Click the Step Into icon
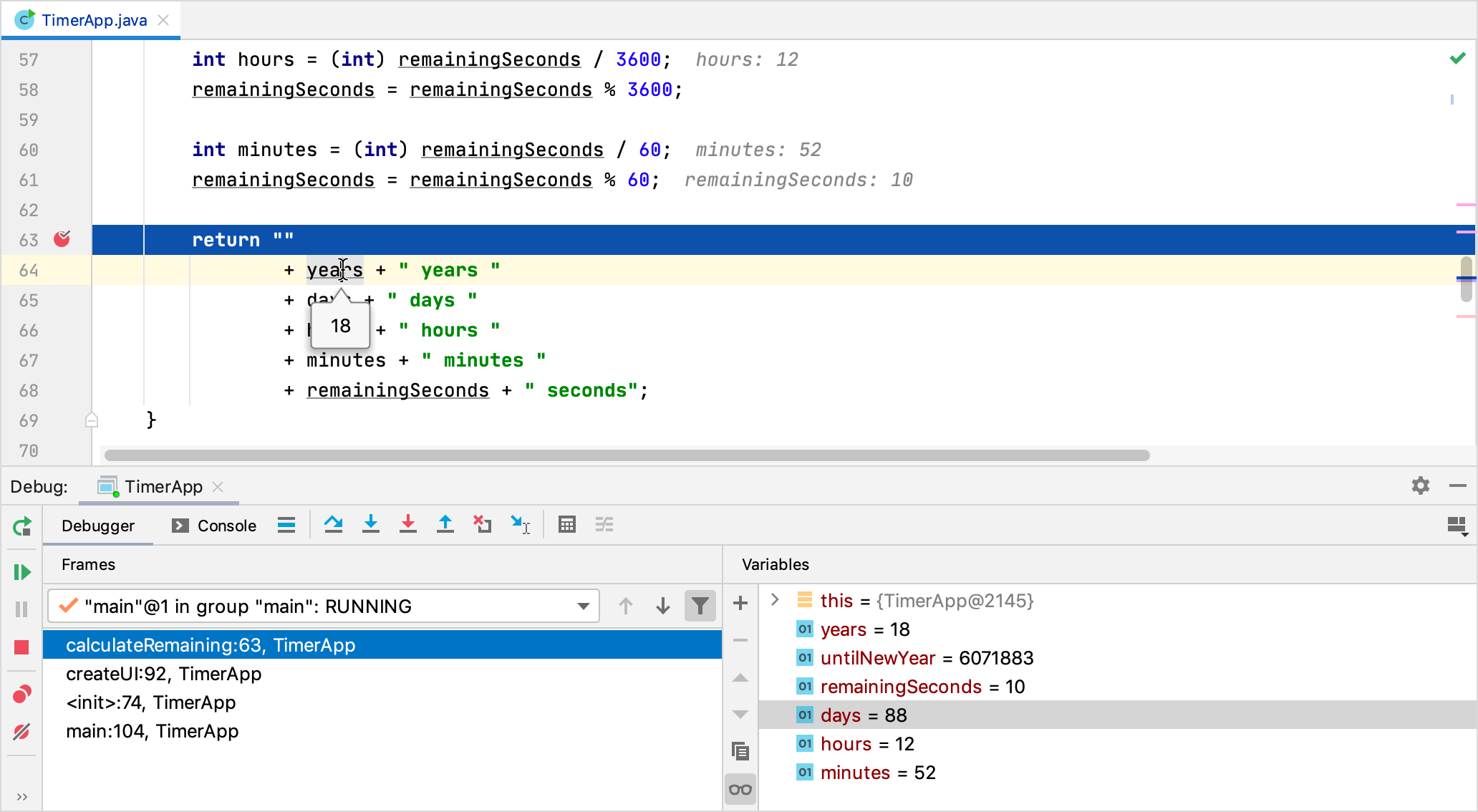 [x=371, y=524]
